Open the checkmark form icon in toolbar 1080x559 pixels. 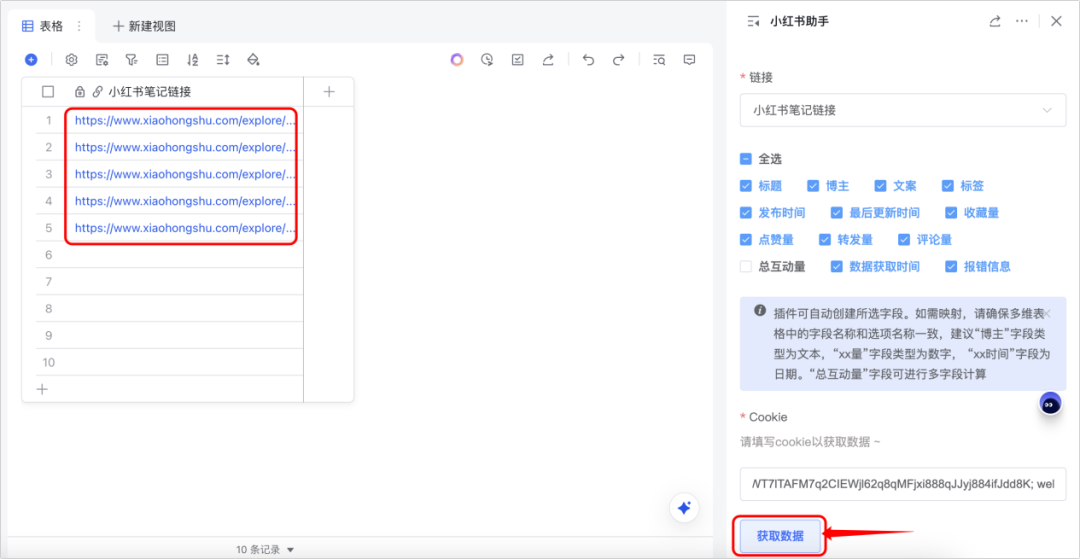tap(518, 60)
